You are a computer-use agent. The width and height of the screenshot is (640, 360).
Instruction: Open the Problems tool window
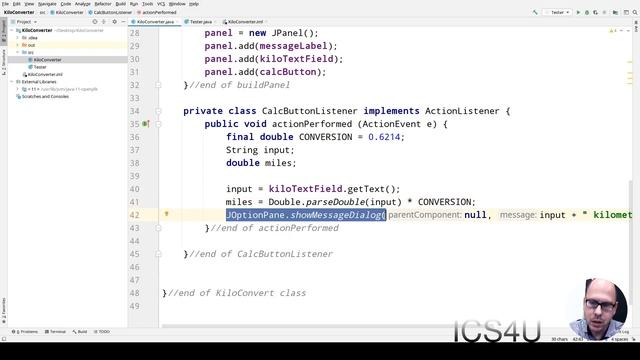click(x=25, y=331)
